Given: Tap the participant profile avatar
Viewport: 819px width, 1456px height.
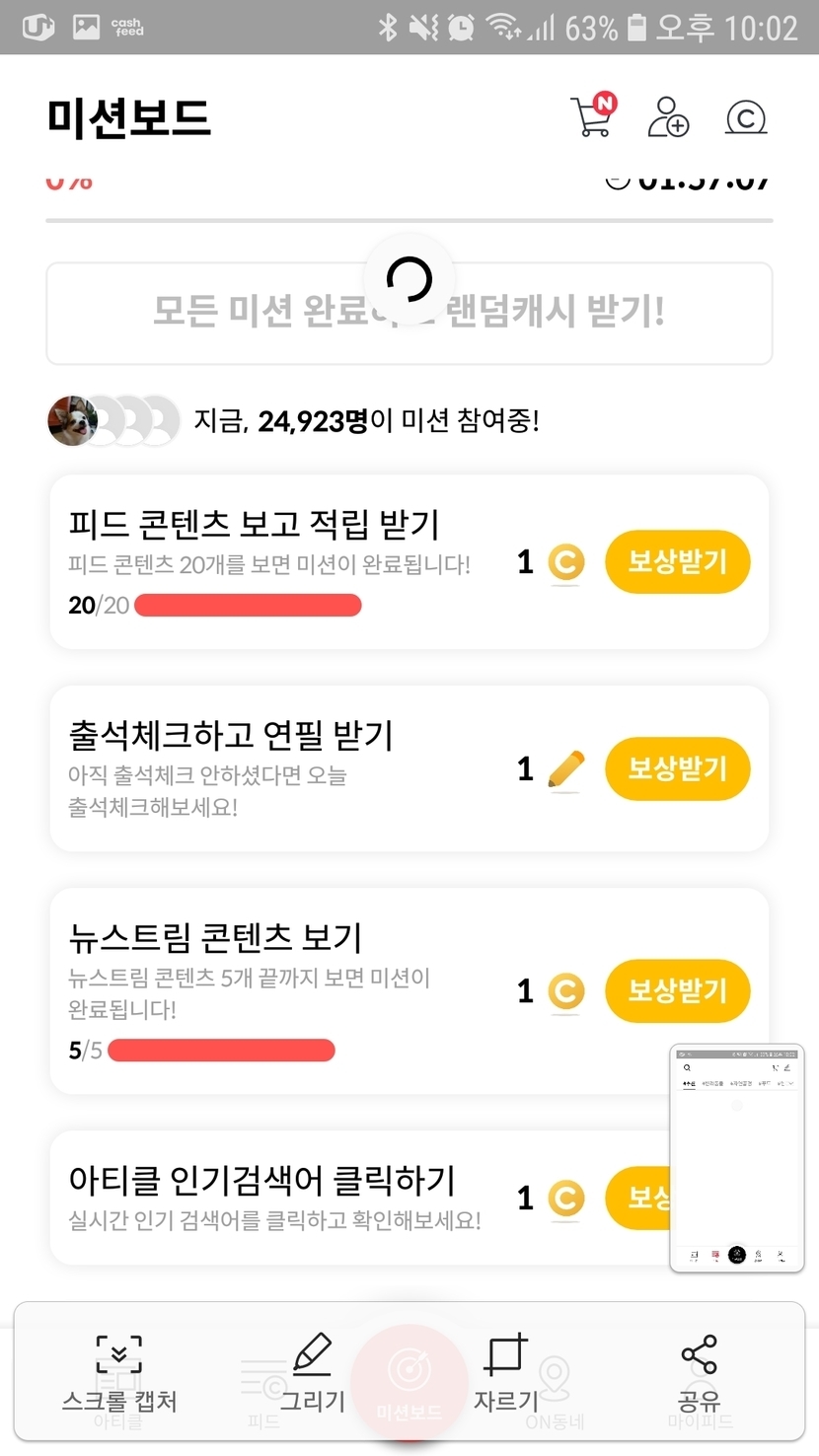Looking at the screenshot, I should [x=72, y=421].
